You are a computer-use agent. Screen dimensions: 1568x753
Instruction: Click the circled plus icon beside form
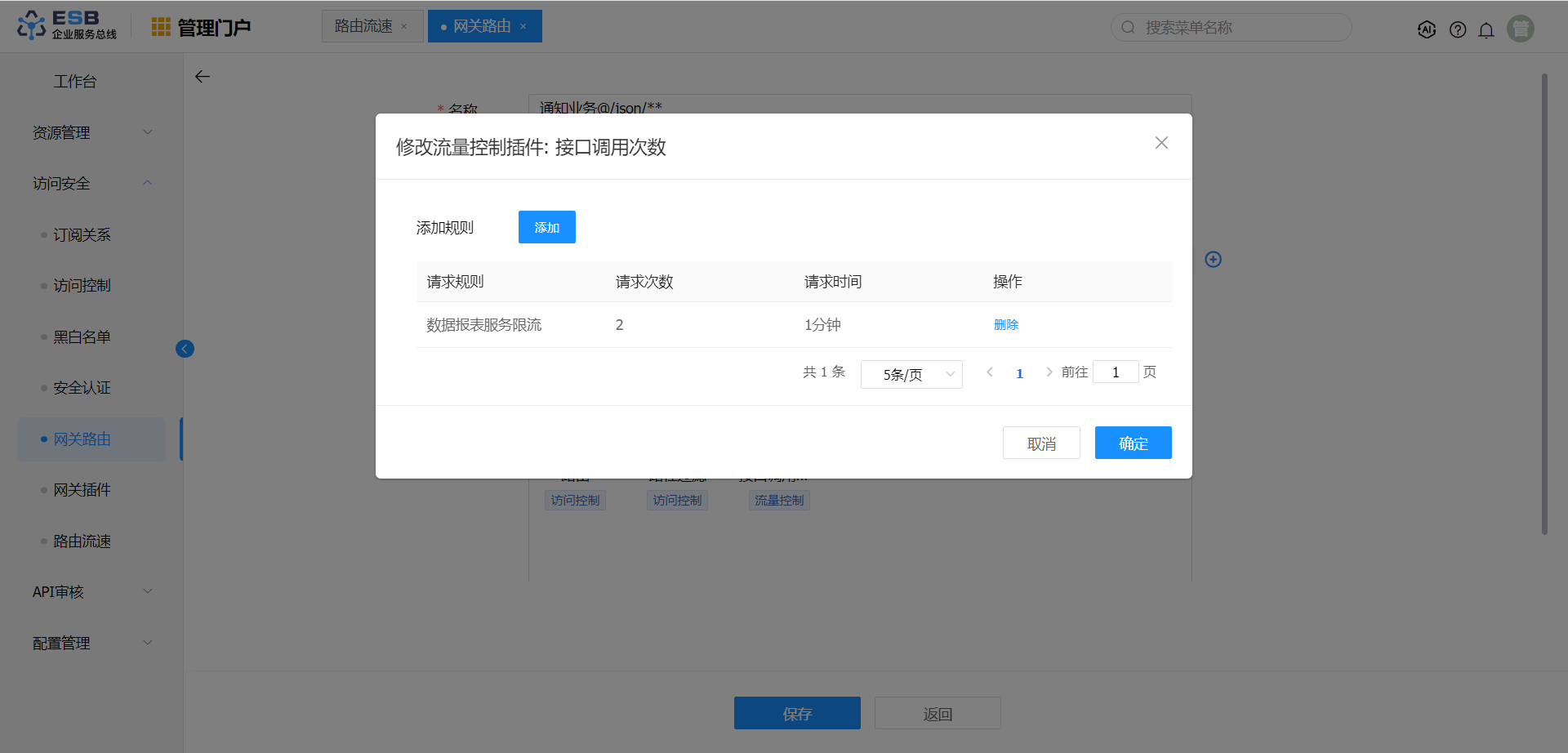point(1214,260)
